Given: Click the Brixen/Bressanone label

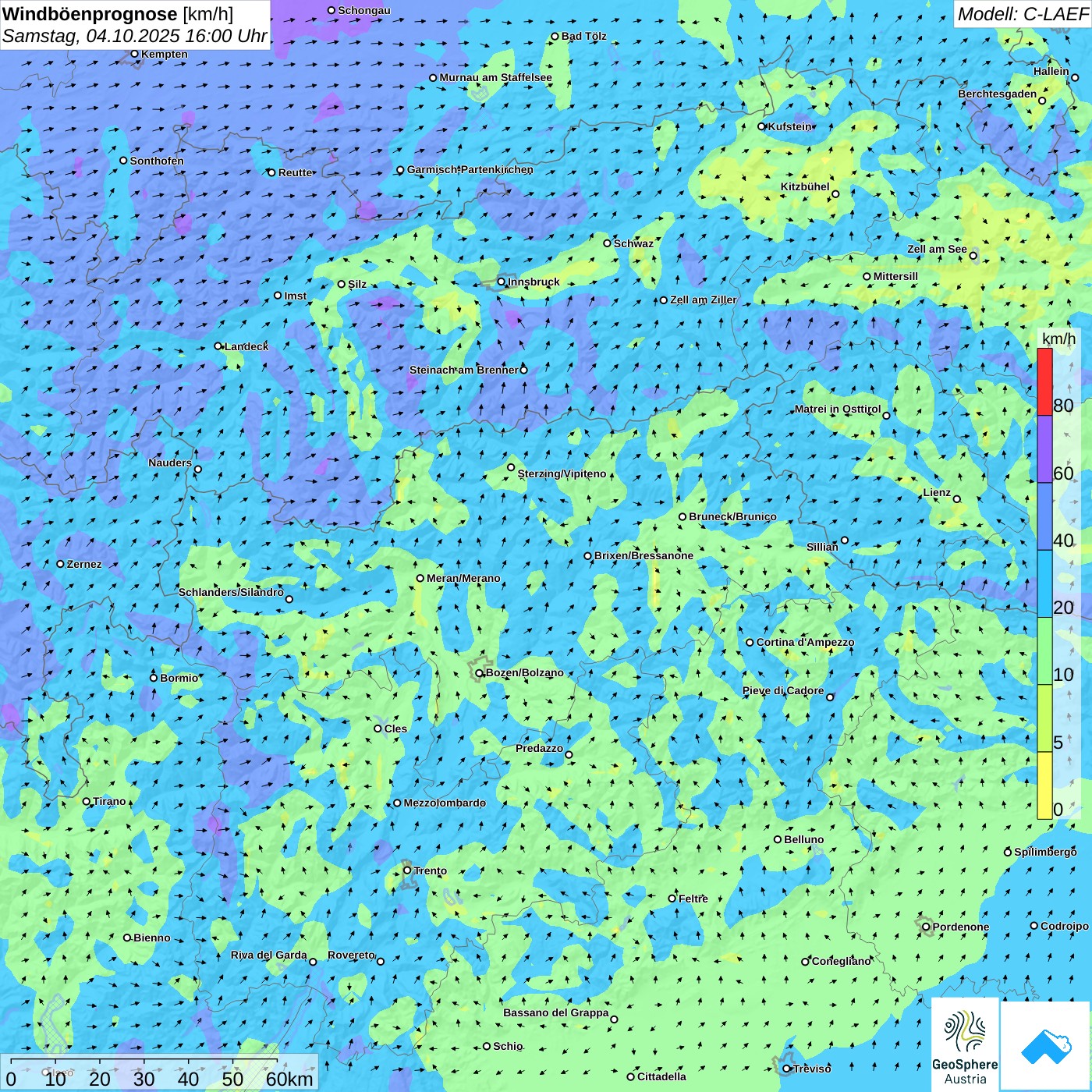Looking at the screenshot, I should 643,555.
